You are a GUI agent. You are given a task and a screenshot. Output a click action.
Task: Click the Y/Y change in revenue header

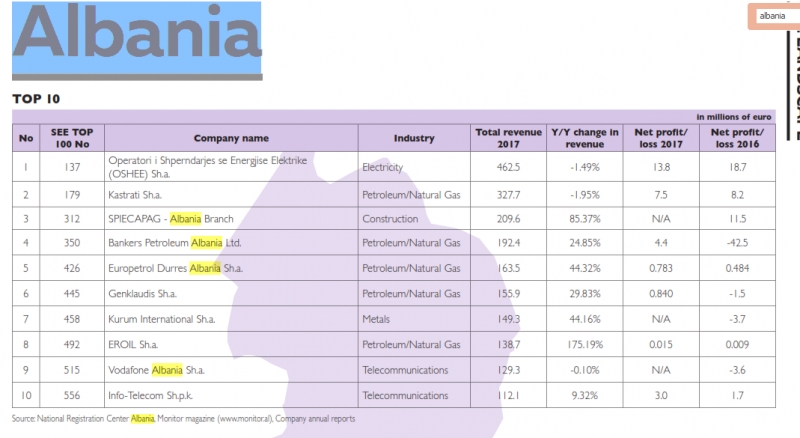tap(585, 138)
